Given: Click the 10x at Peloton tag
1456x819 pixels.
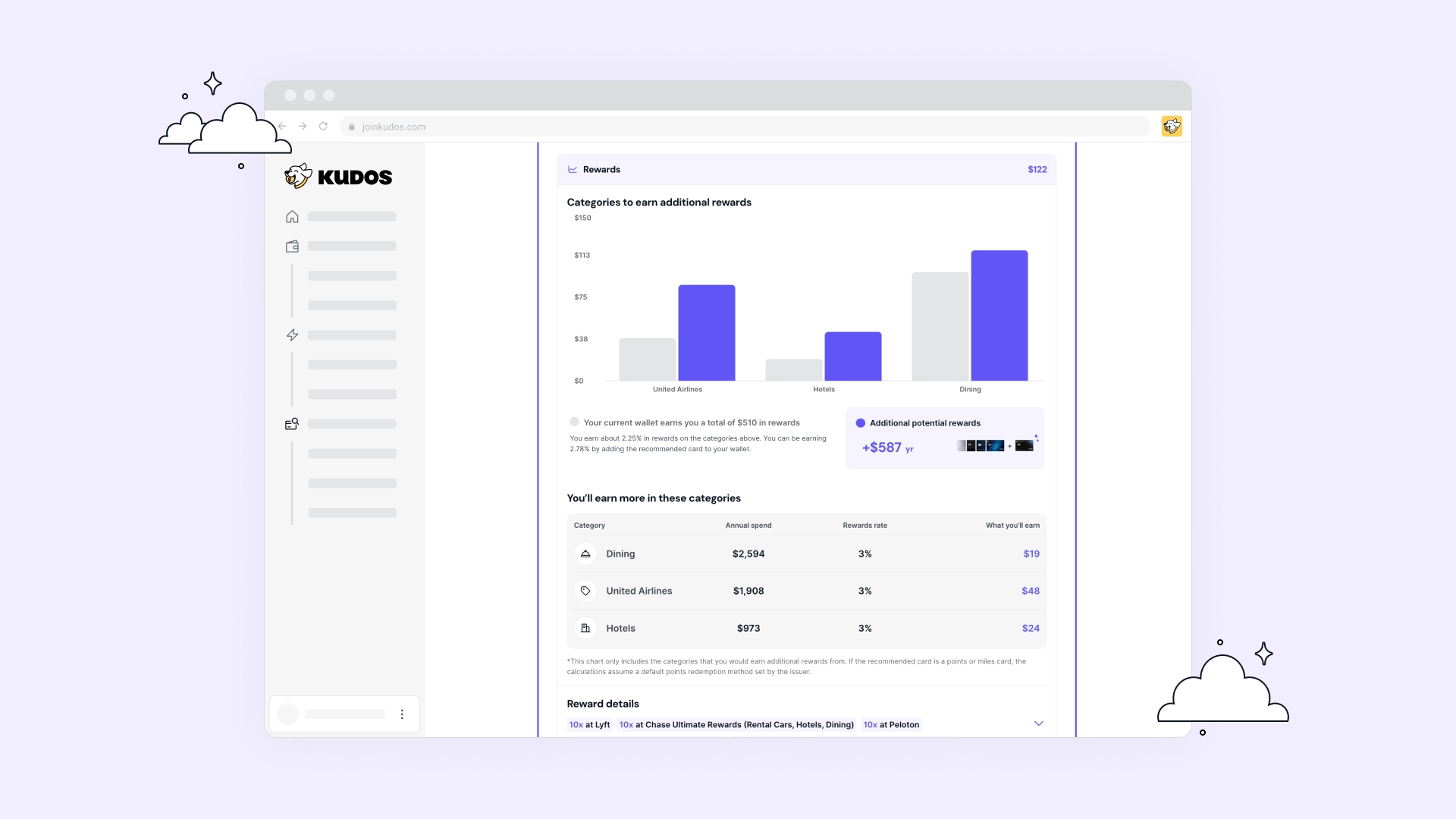Looking at the screenshot, I should [x=891, y=725].
